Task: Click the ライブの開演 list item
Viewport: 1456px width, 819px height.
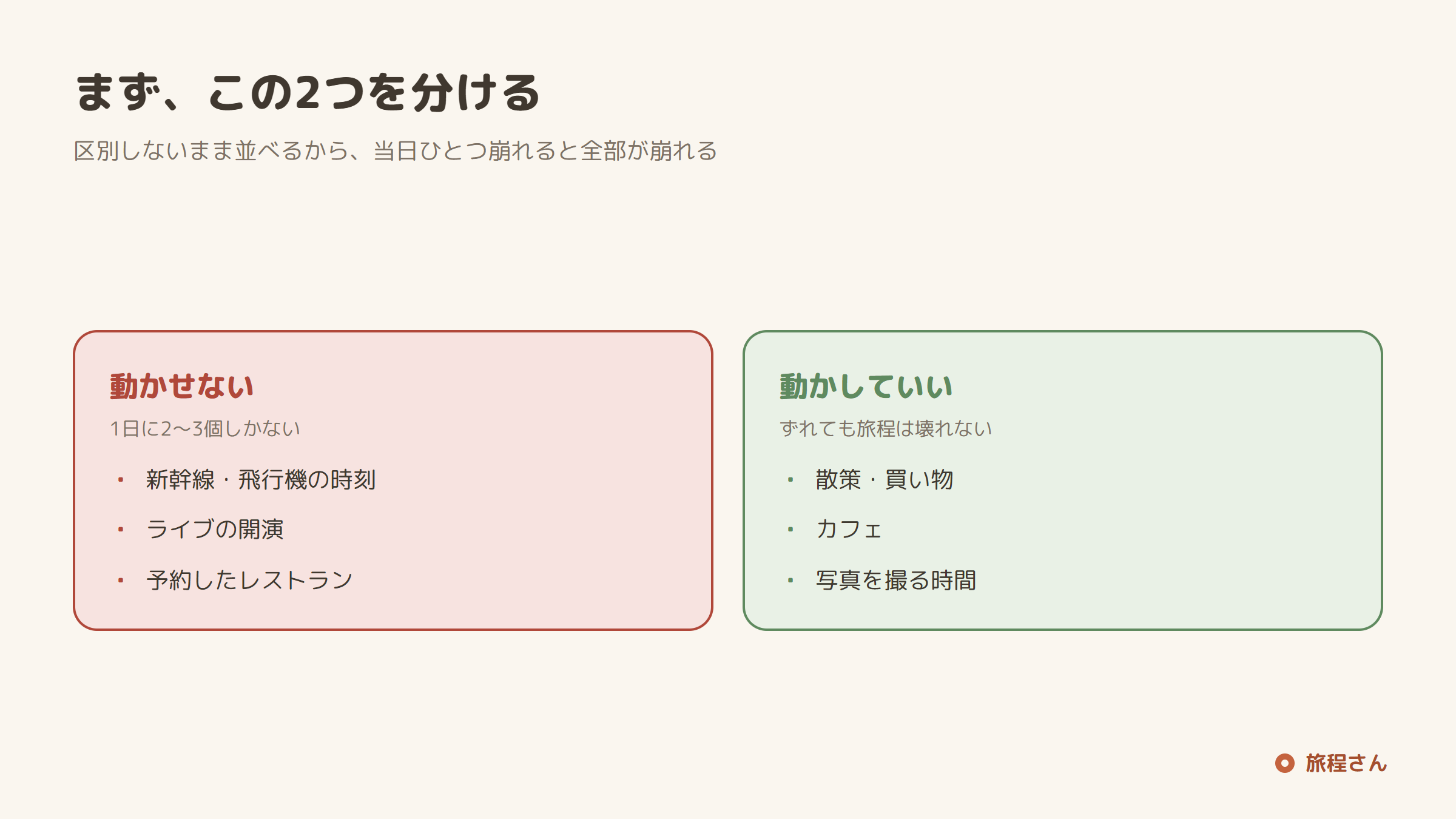Action: [x=215, y=530]
